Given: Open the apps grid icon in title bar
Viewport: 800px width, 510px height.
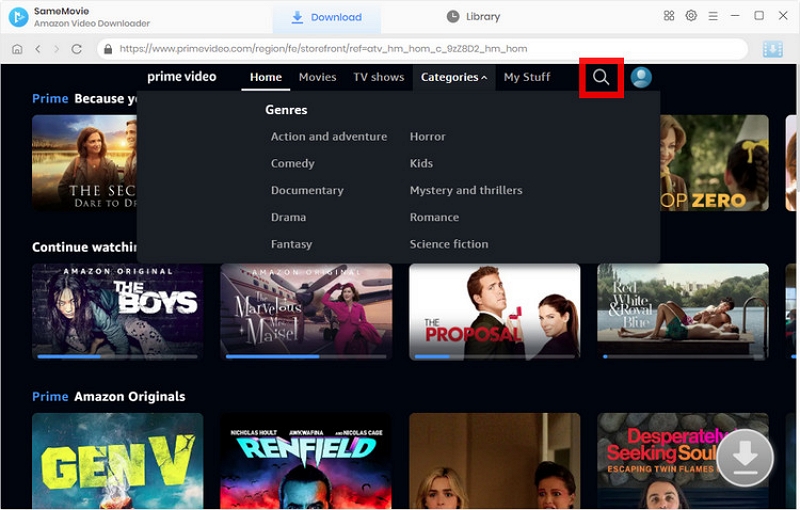Looking at the screenshot, I should pos(669,16).
